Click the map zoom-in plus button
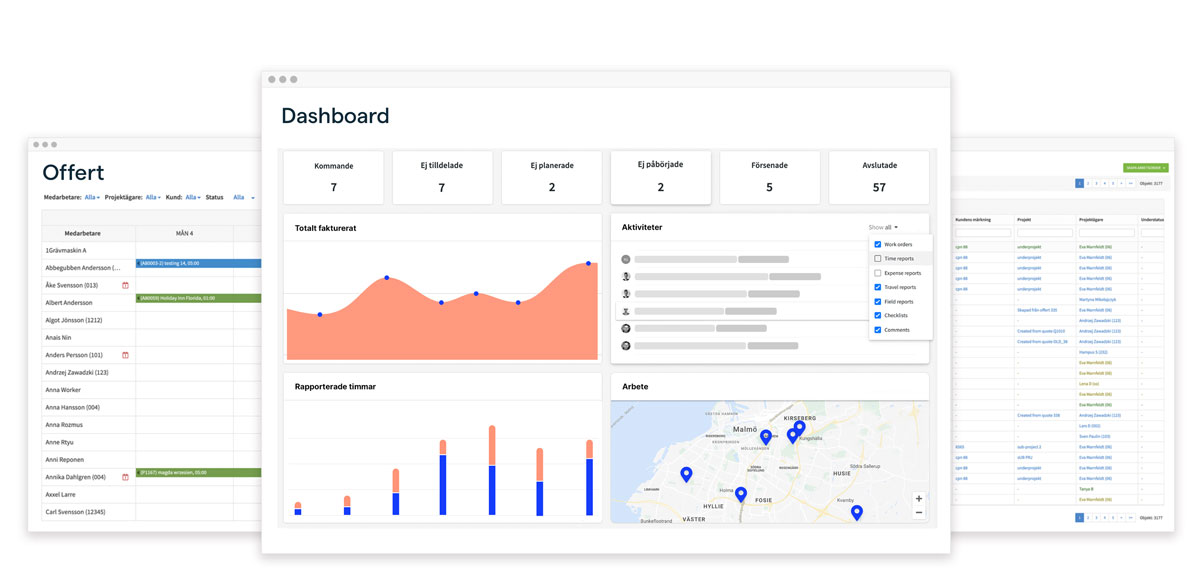 (x=919, y=498)
